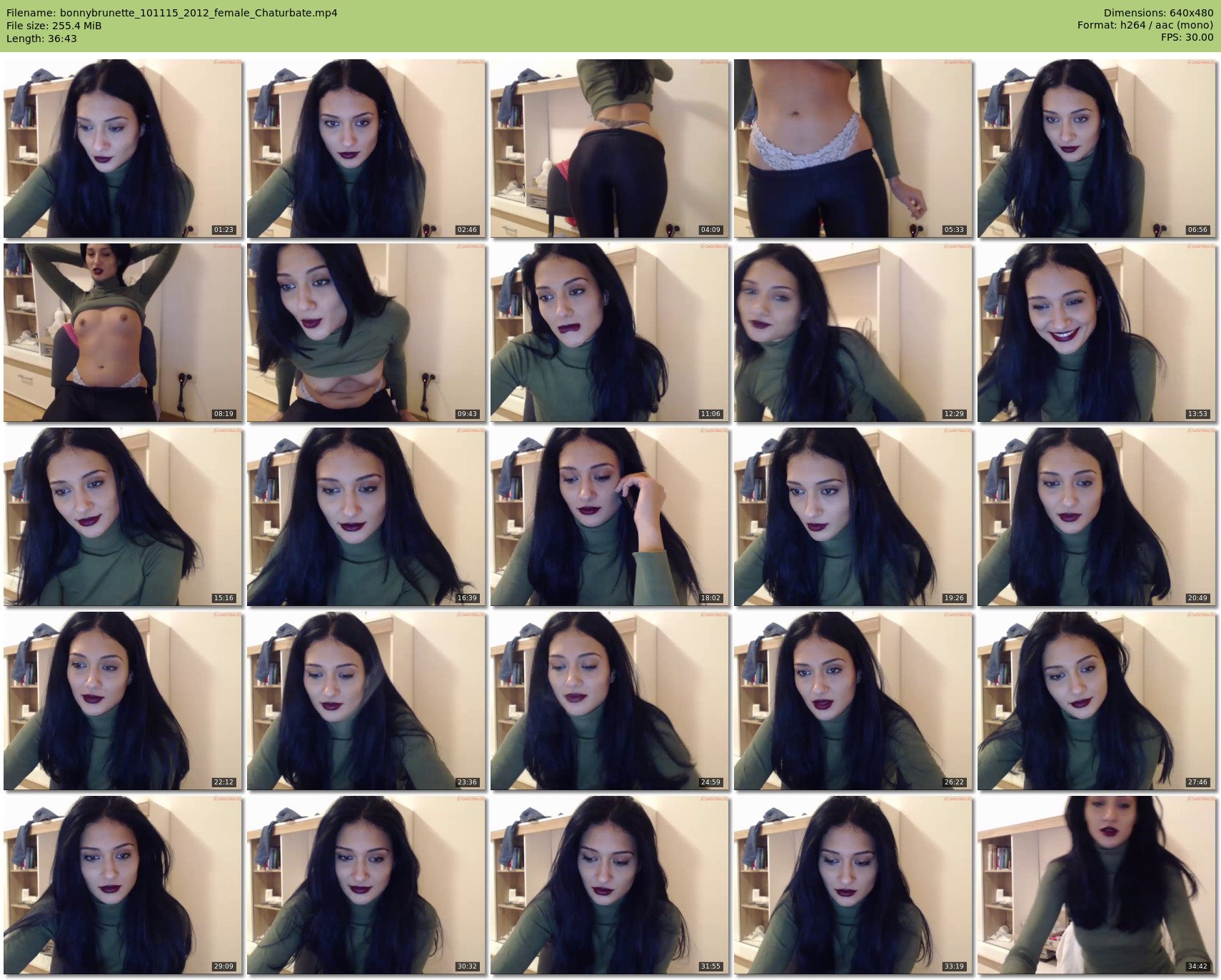Image resolution: width=1221 pixels, height=980 pixels.
Task: Open the thumbnail stamped 20:49
Action: [1097, 517]
